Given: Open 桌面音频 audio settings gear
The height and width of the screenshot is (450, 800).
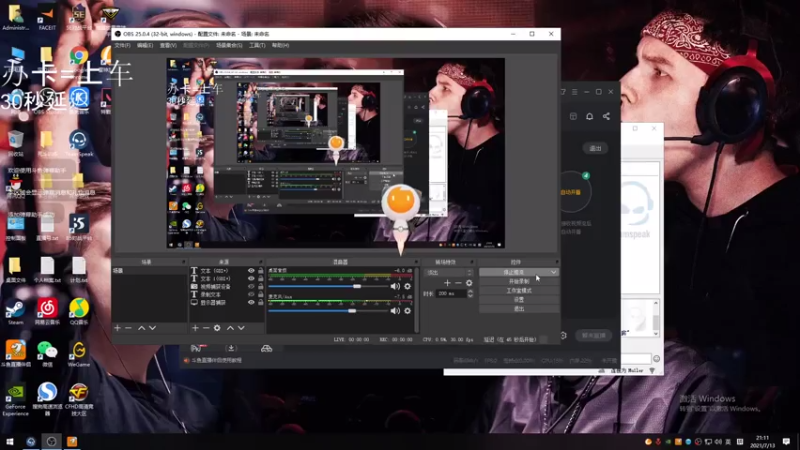Looking at the screenshot, I should (x=407, y=286).
